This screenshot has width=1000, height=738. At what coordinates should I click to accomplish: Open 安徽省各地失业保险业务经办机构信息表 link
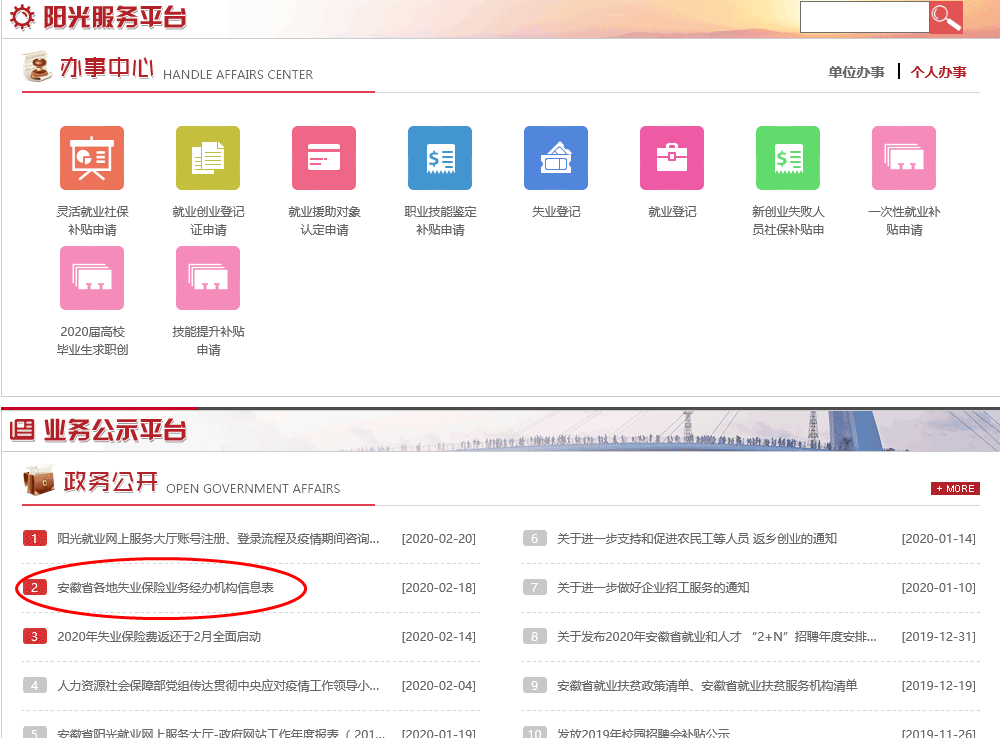pyautogui.click(x=166, y=588)
